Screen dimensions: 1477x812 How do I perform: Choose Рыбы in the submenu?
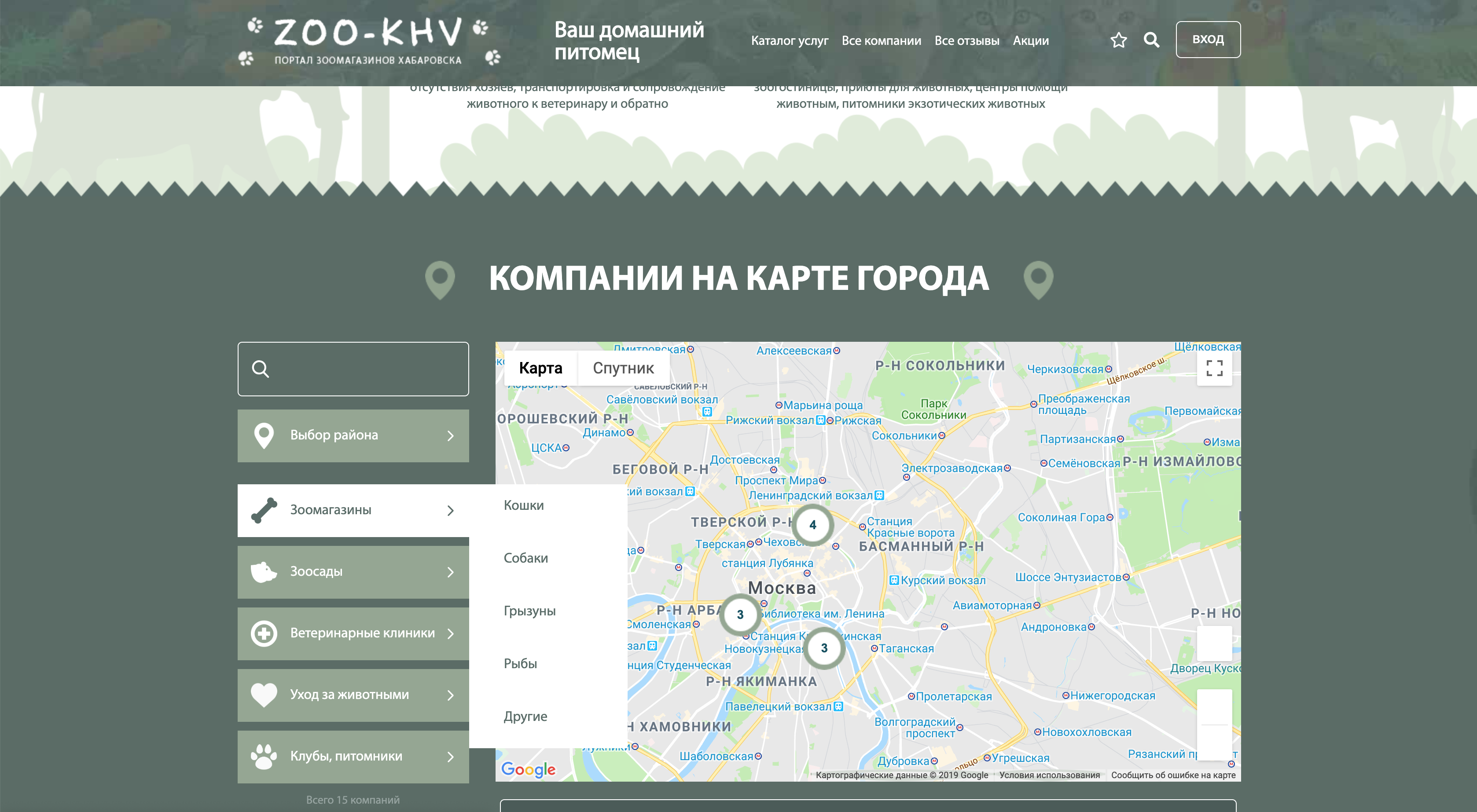pyautogui.click(x=521, y=664)
